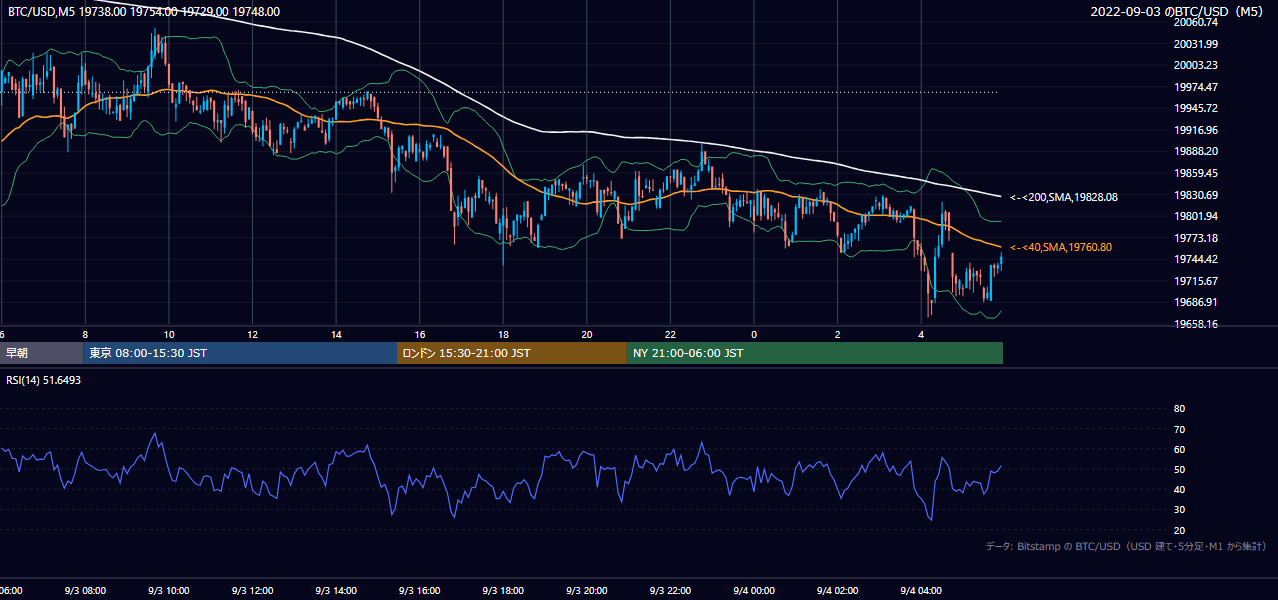The width and height of the screenshot is (1278, 600).
Task: Click price axis value 19974.47
Action: [1196, 87]
